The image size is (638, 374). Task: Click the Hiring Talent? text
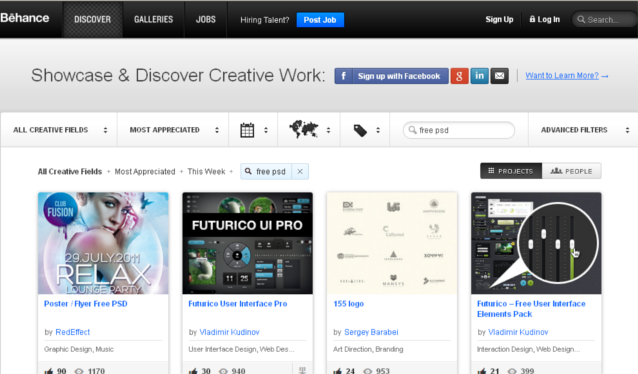pyautogui.click(x=264, y=20)
